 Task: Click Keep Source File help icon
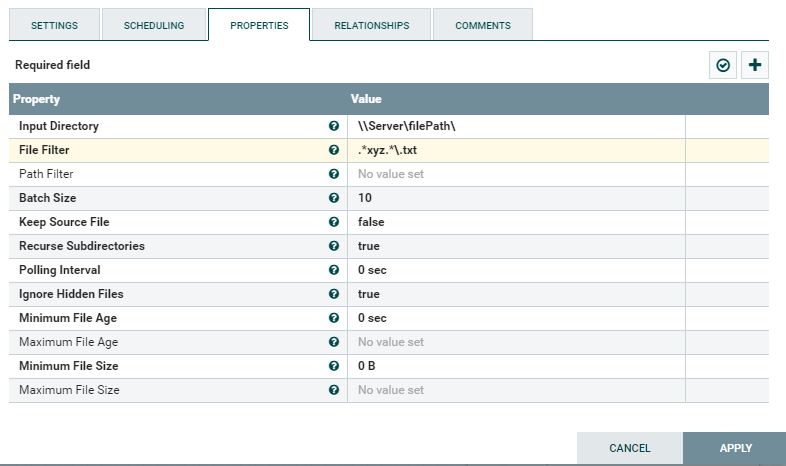pos(334,222)
